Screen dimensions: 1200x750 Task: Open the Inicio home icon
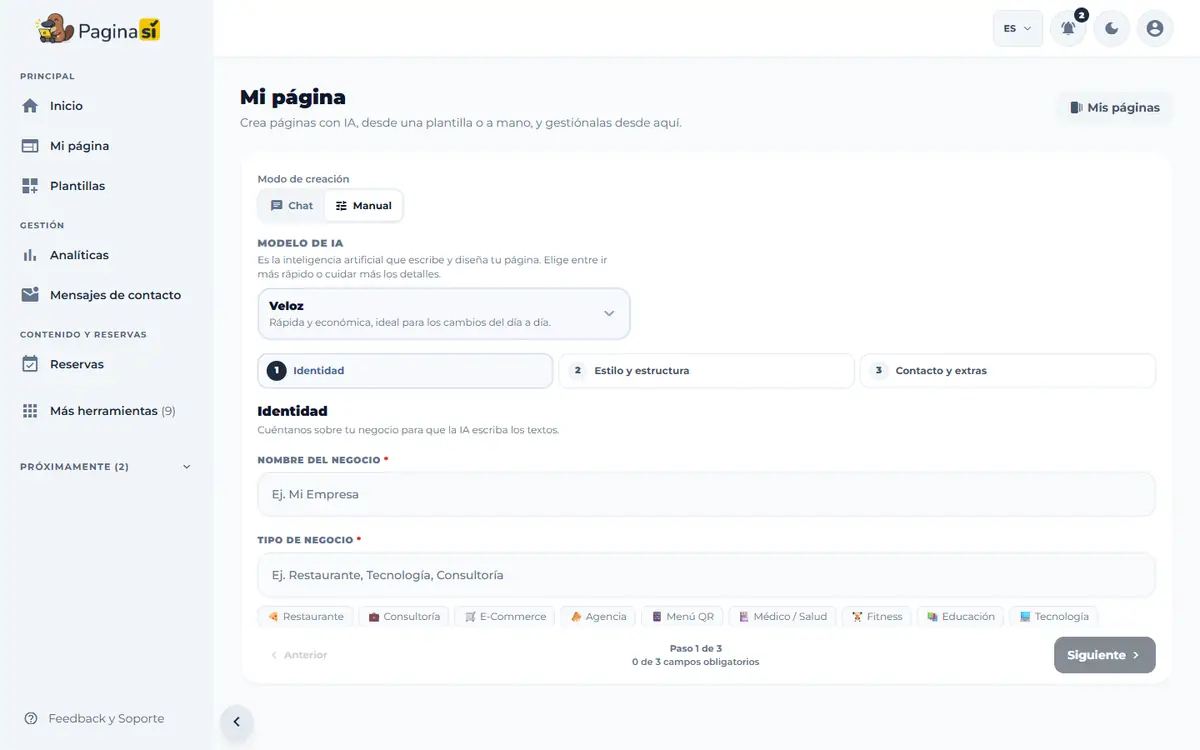pyautogui.click(x=30, y=106)
